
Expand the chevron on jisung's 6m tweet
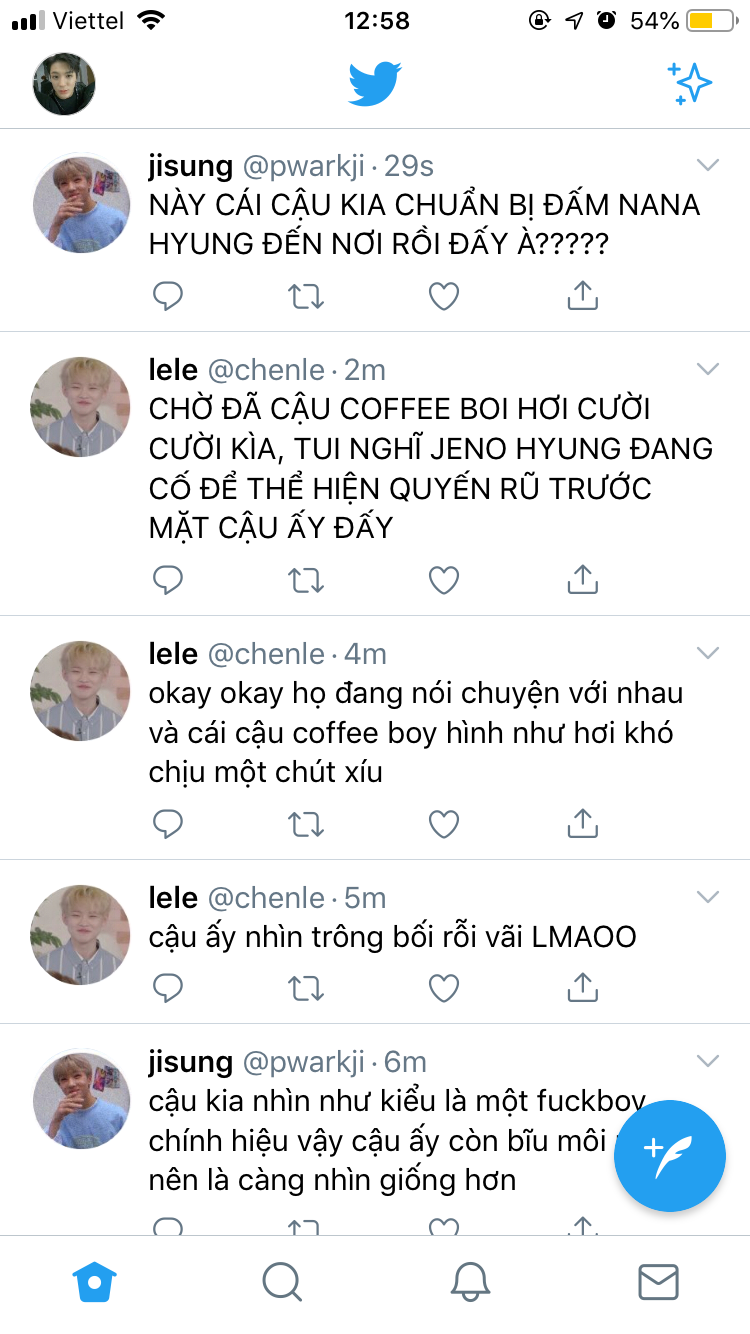point(708,1061)
